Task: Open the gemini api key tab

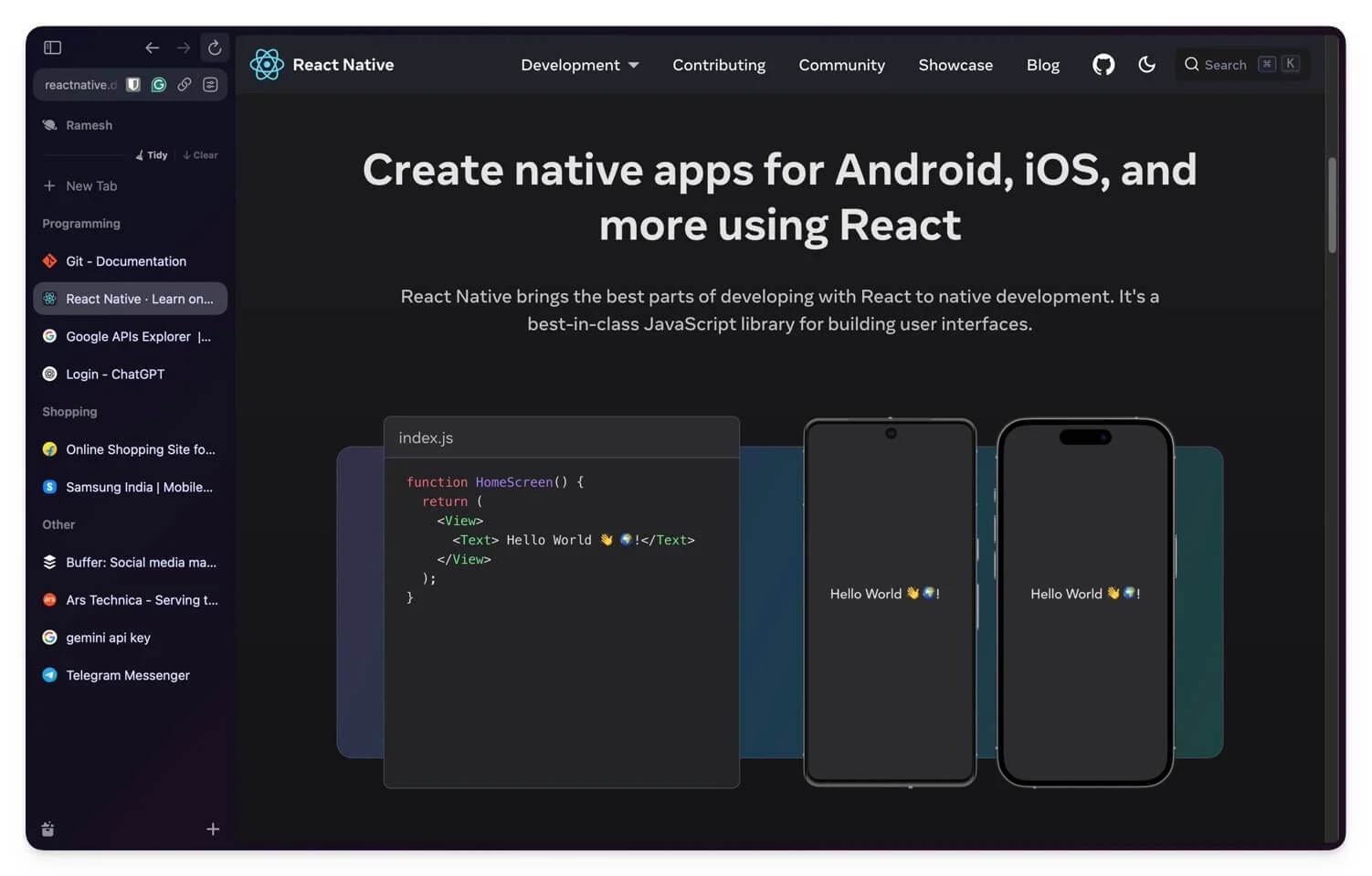Action: (x=131, y=638)
